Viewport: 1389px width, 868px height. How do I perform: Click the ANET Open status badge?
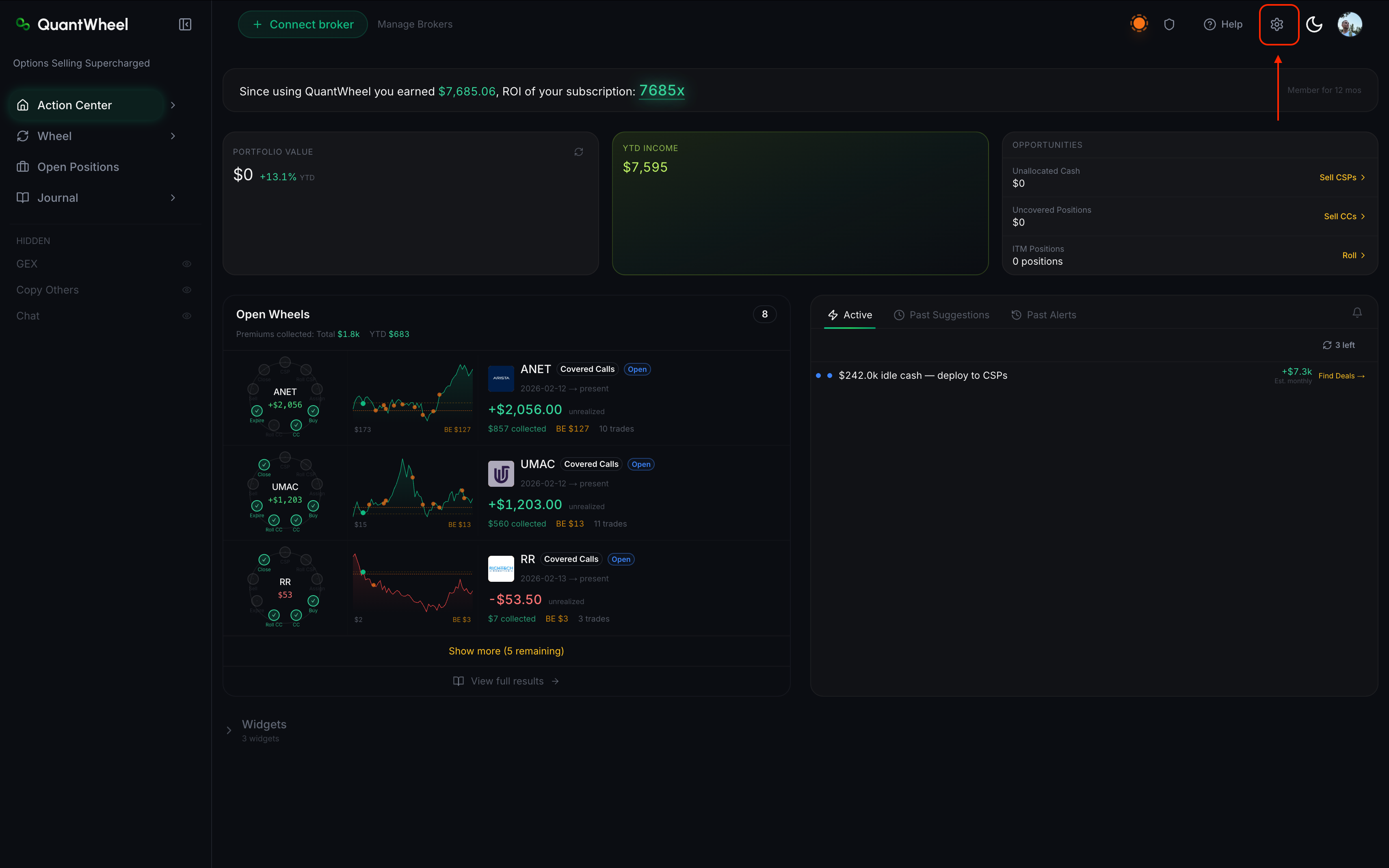[637, 369]
